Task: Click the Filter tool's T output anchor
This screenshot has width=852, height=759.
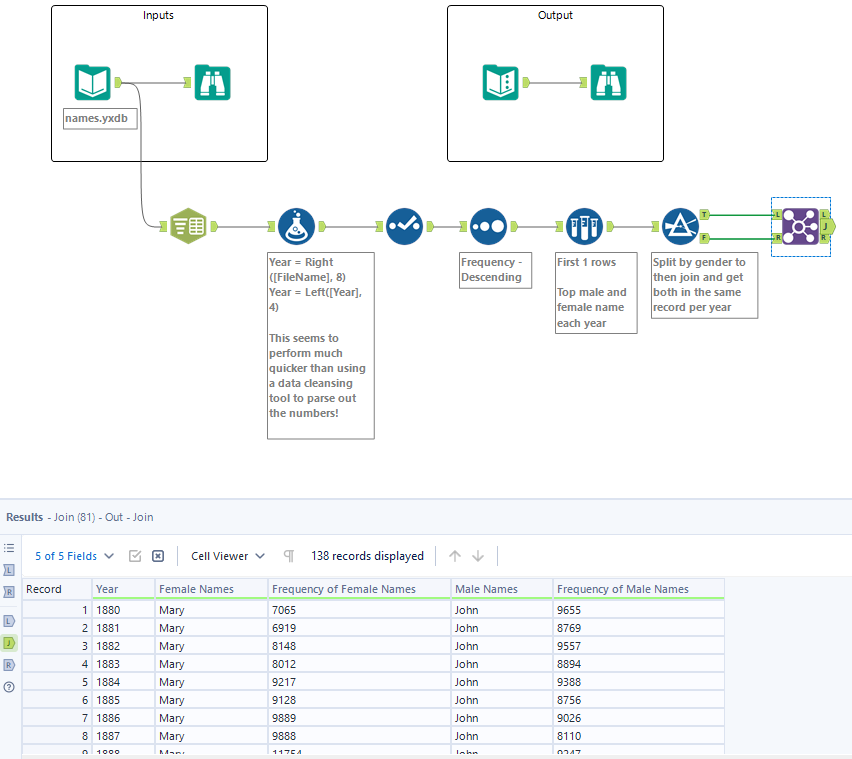Action: pos(704,215)
